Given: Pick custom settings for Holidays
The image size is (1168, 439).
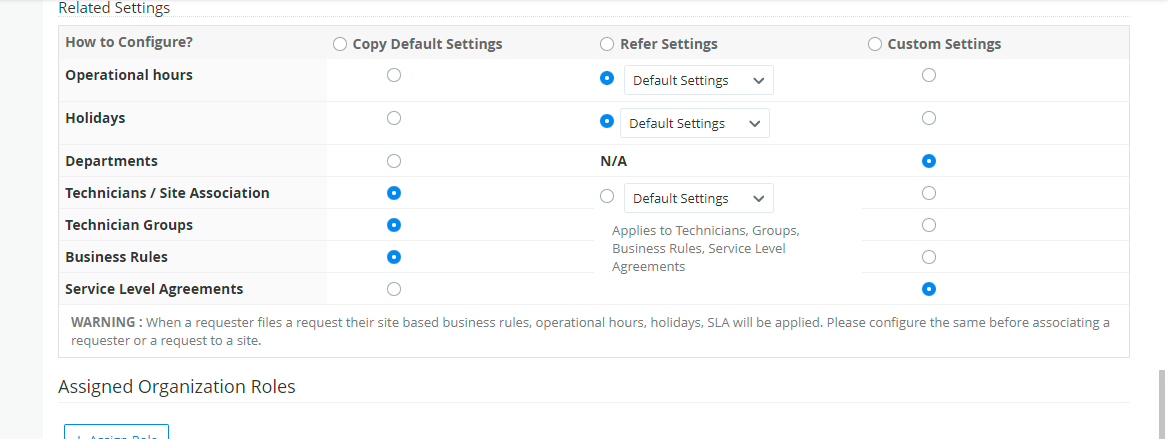Looking at the screenshot, I should click(929, 118).
